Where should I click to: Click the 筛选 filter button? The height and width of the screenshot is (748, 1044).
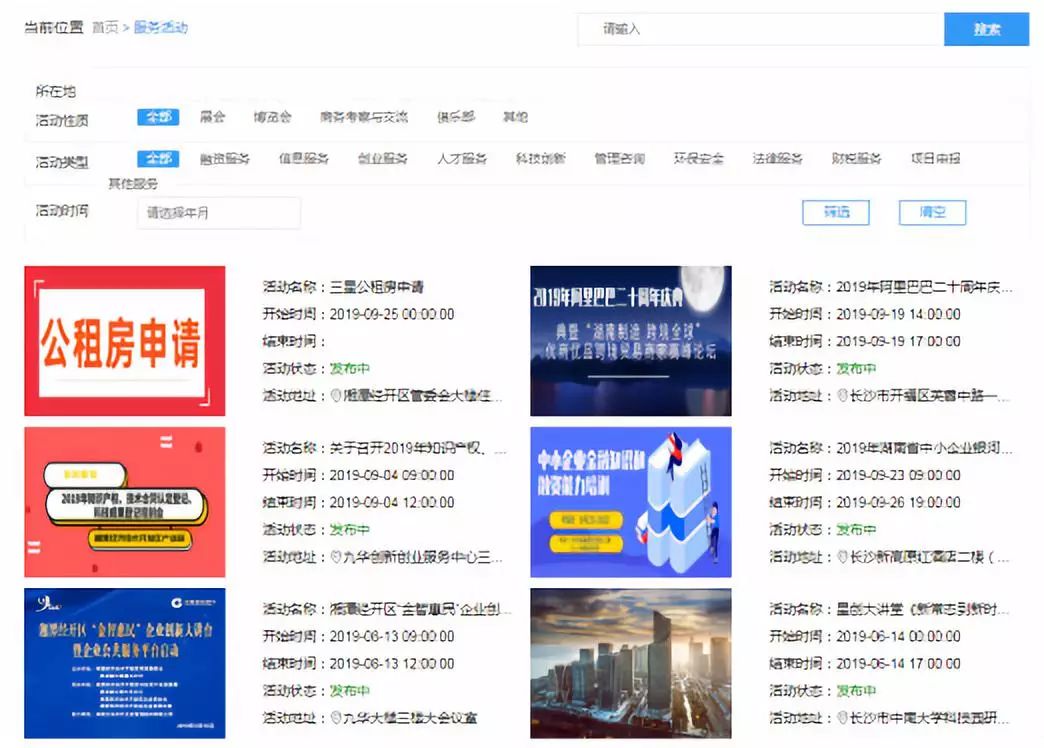tap(836, 212)
